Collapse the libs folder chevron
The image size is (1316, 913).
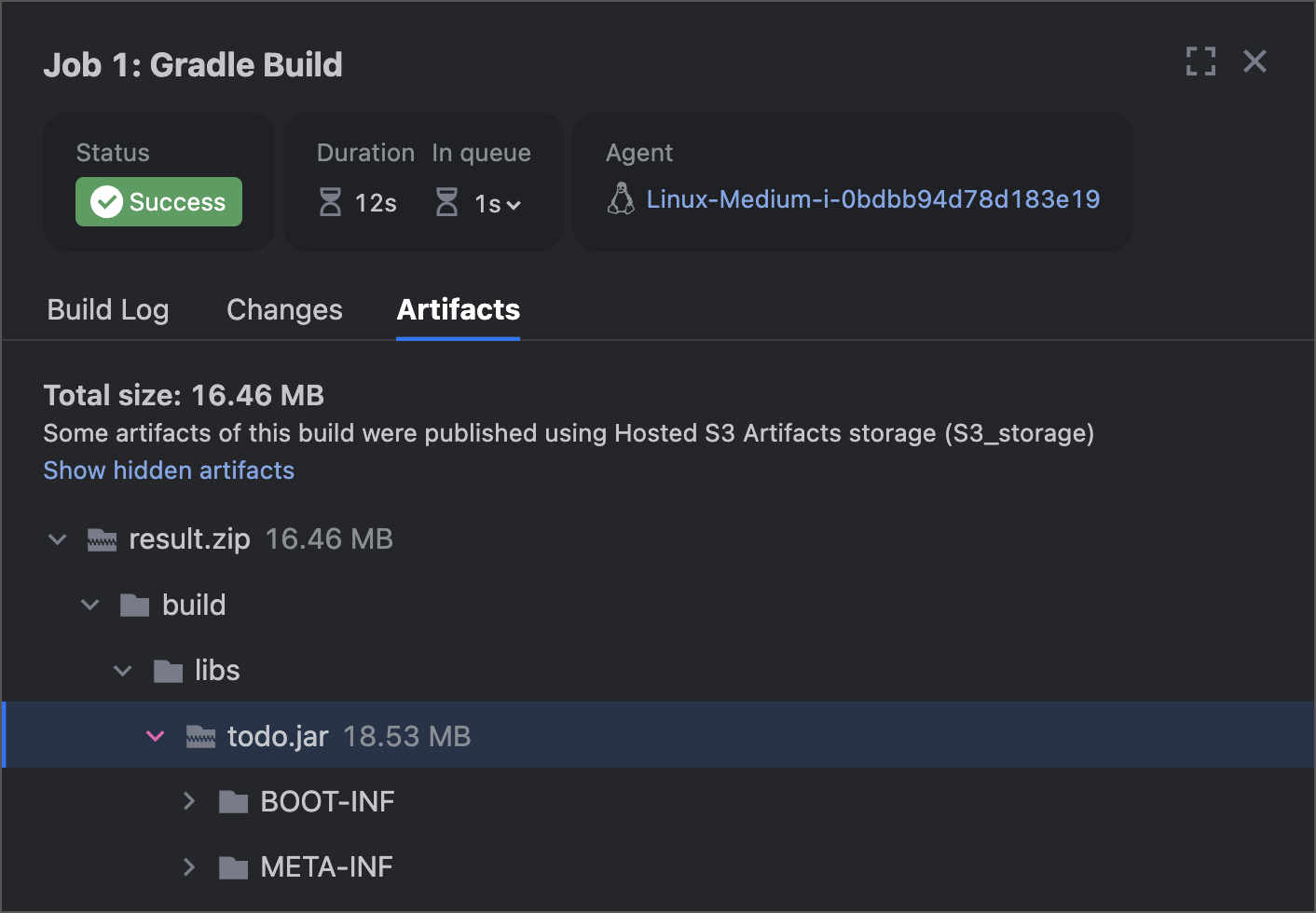pos(123,671)
